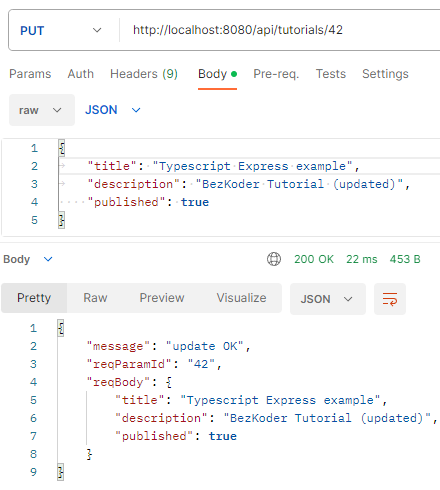This screenshot has width=440, height=490.
Task: Open the response JSON format dropdown
Action: pyautogui.click(x=328, y=299)
